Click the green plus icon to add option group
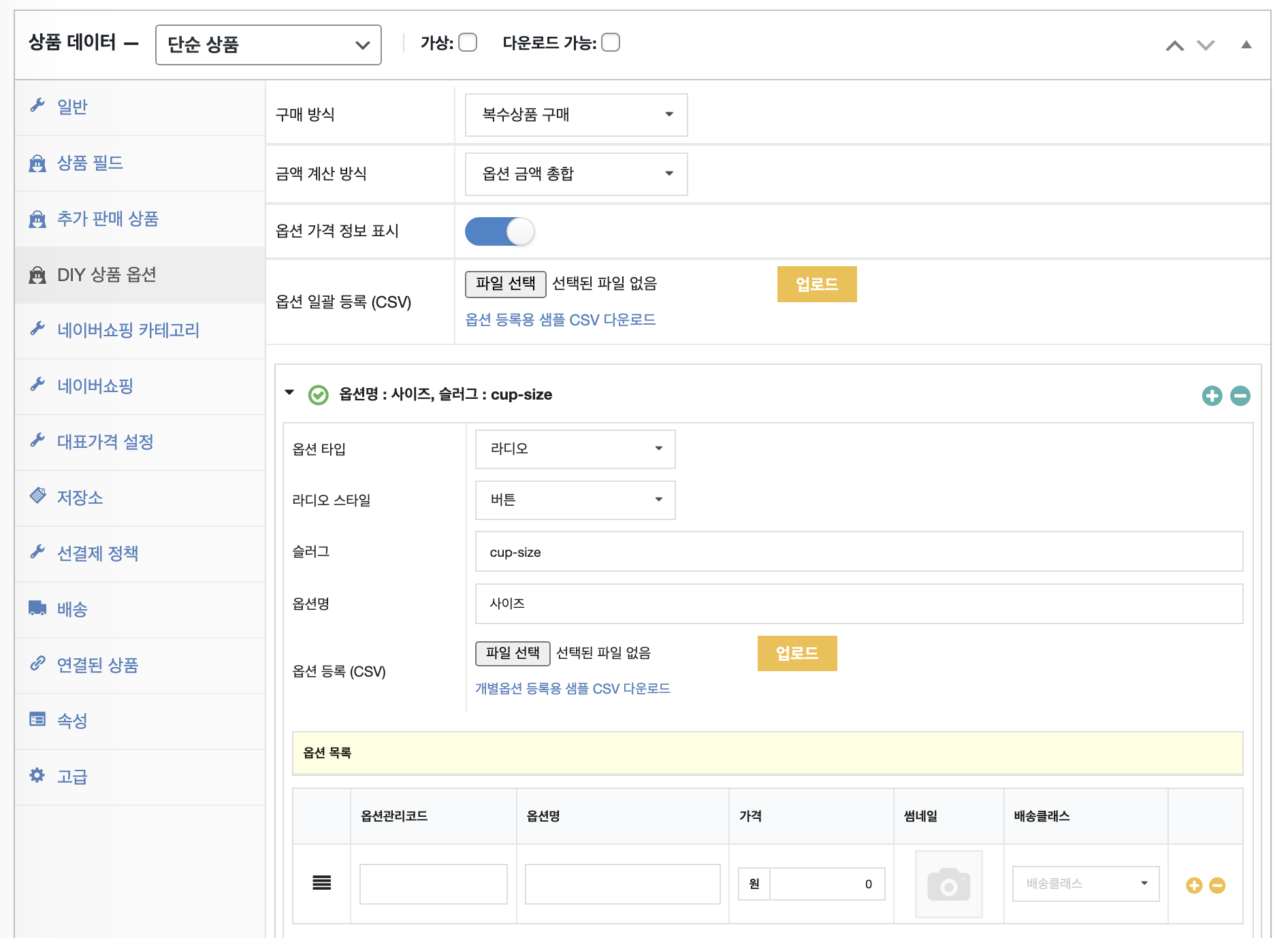 (x=1212, y=395)
